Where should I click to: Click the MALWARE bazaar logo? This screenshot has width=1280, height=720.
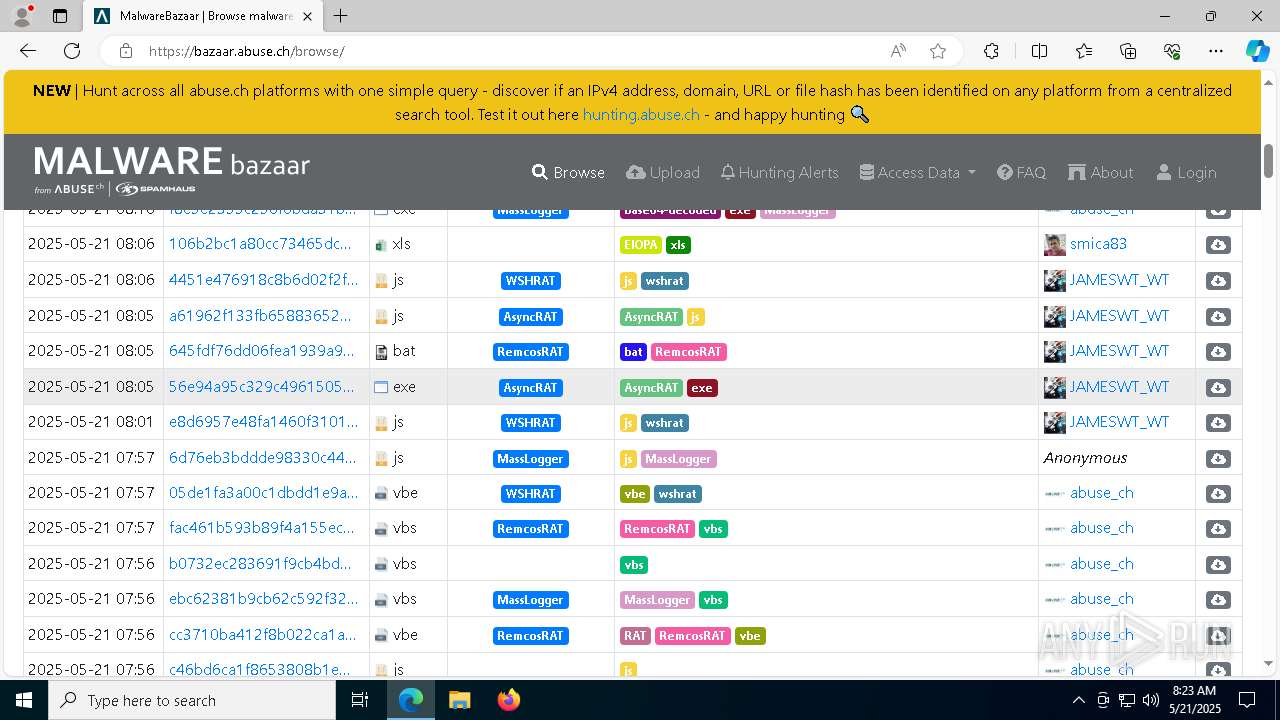point(171,169)
